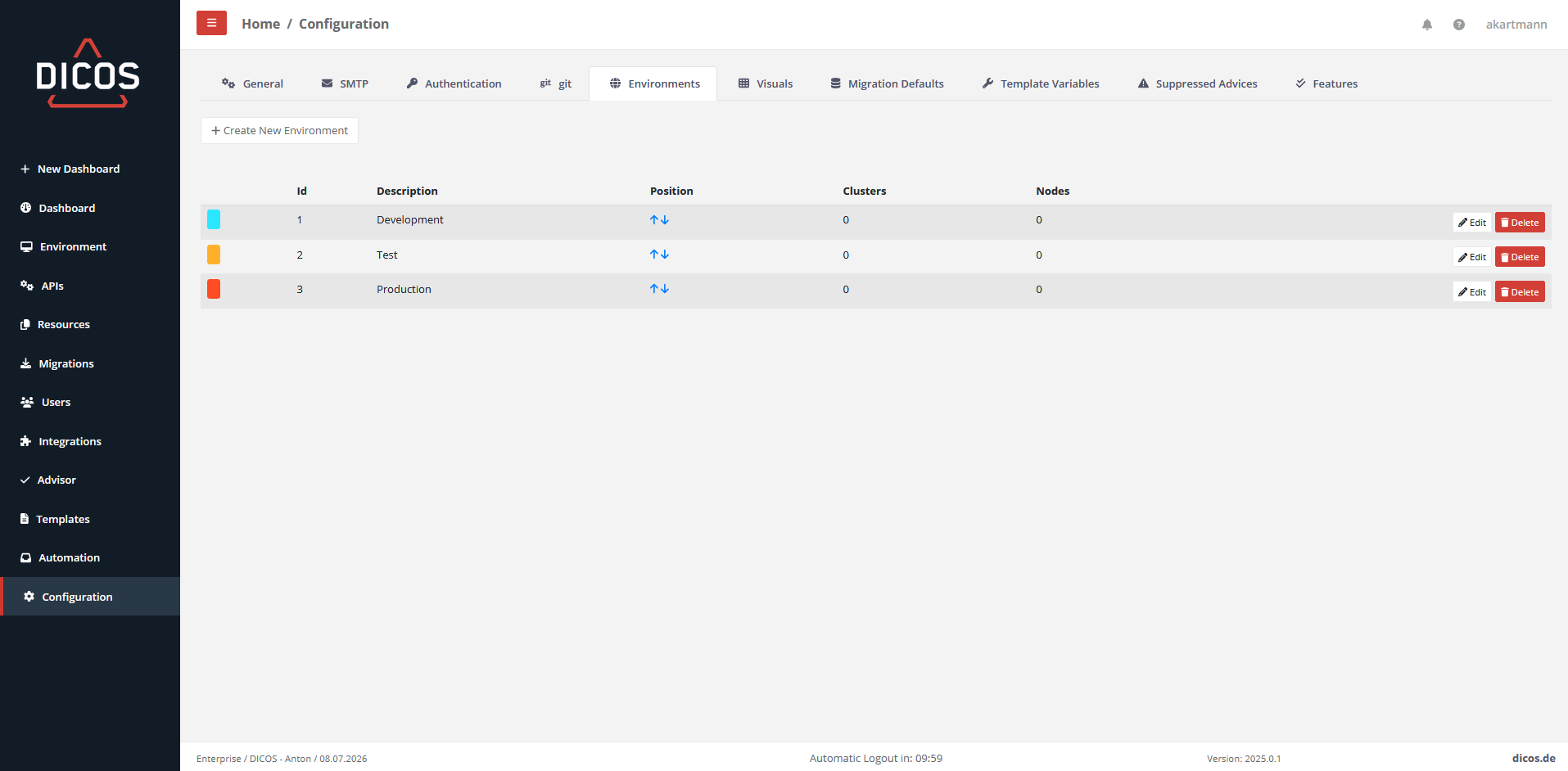Open the Template Variables tab
1568x771 pixels.
click(1041, 83)
